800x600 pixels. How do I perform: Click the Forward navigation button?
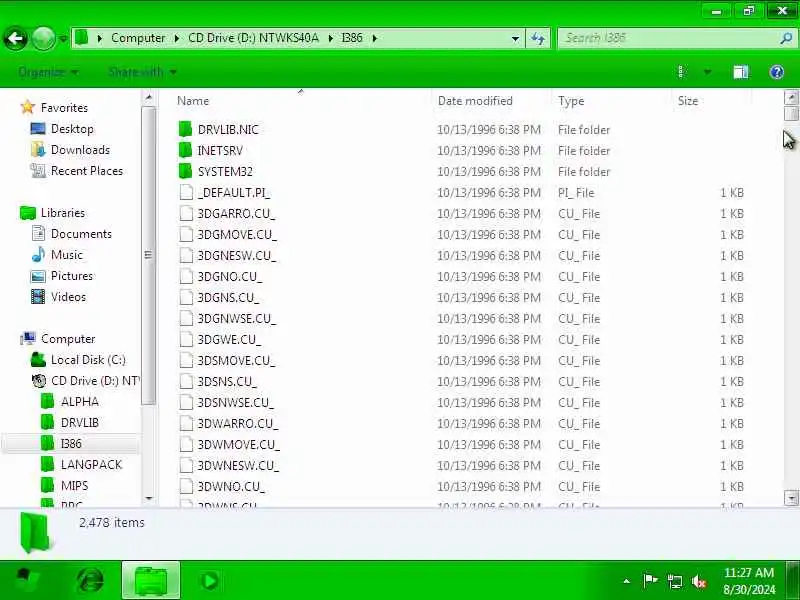pos(43,38)
